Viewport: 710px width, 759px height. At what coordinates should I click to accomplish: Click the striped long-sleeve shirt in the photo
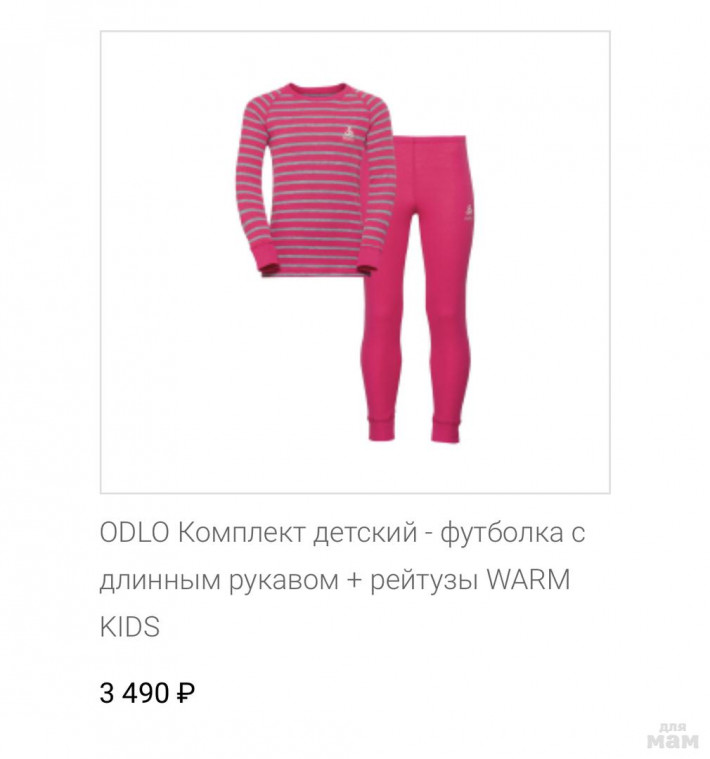point(316,180)
